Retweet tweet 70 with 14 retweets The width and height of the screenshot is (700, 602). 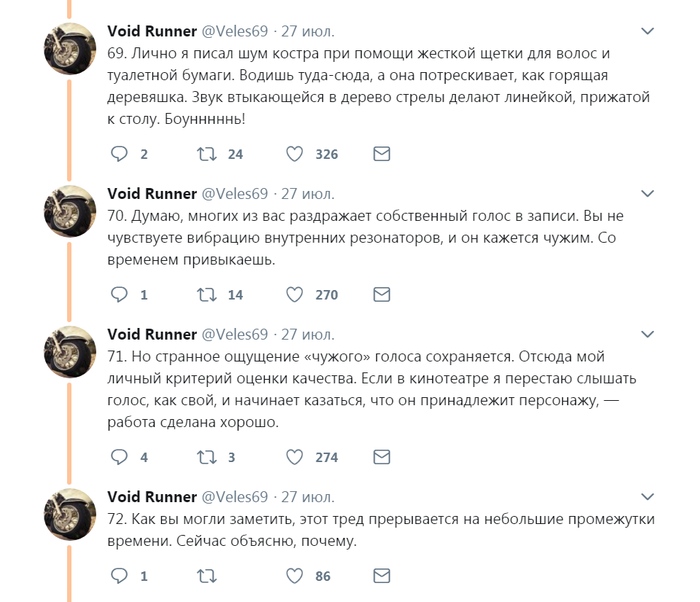[x=207, y=295]
